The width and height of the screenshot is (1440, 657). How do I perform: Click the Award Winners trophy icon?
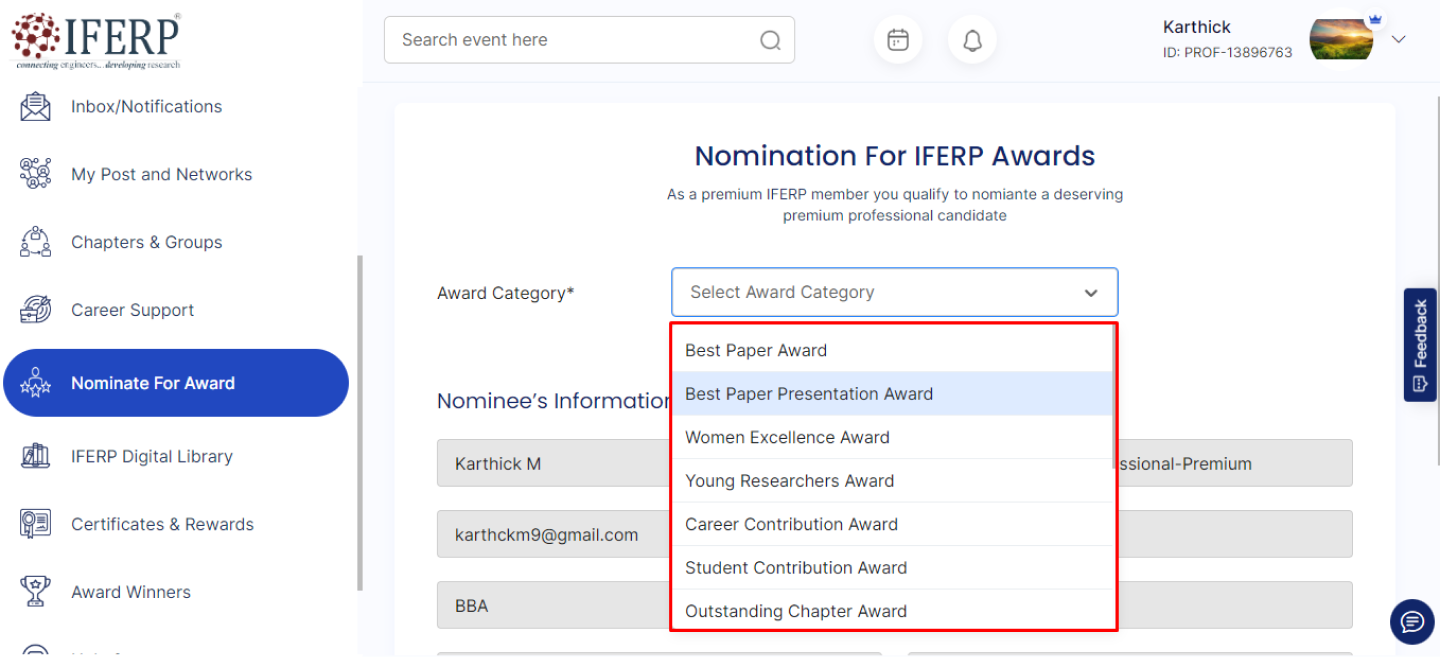36,592
